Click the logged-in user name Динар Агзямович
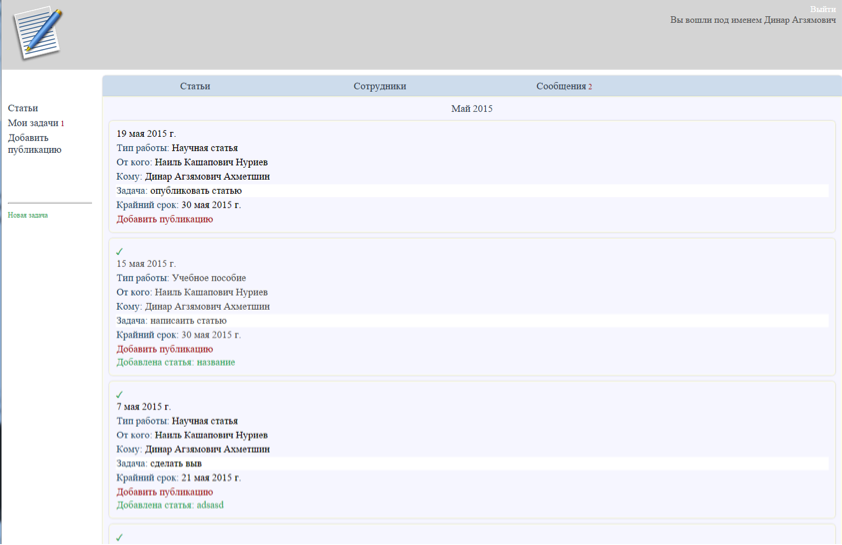 point(800,20)
